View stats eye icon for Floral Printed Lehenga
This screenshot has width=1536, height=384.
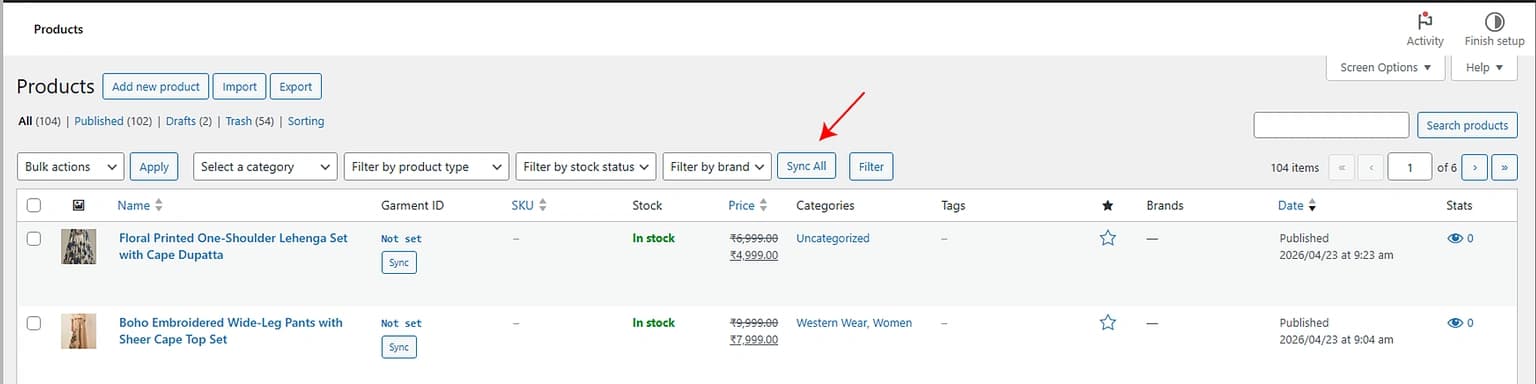point(1455,238)
